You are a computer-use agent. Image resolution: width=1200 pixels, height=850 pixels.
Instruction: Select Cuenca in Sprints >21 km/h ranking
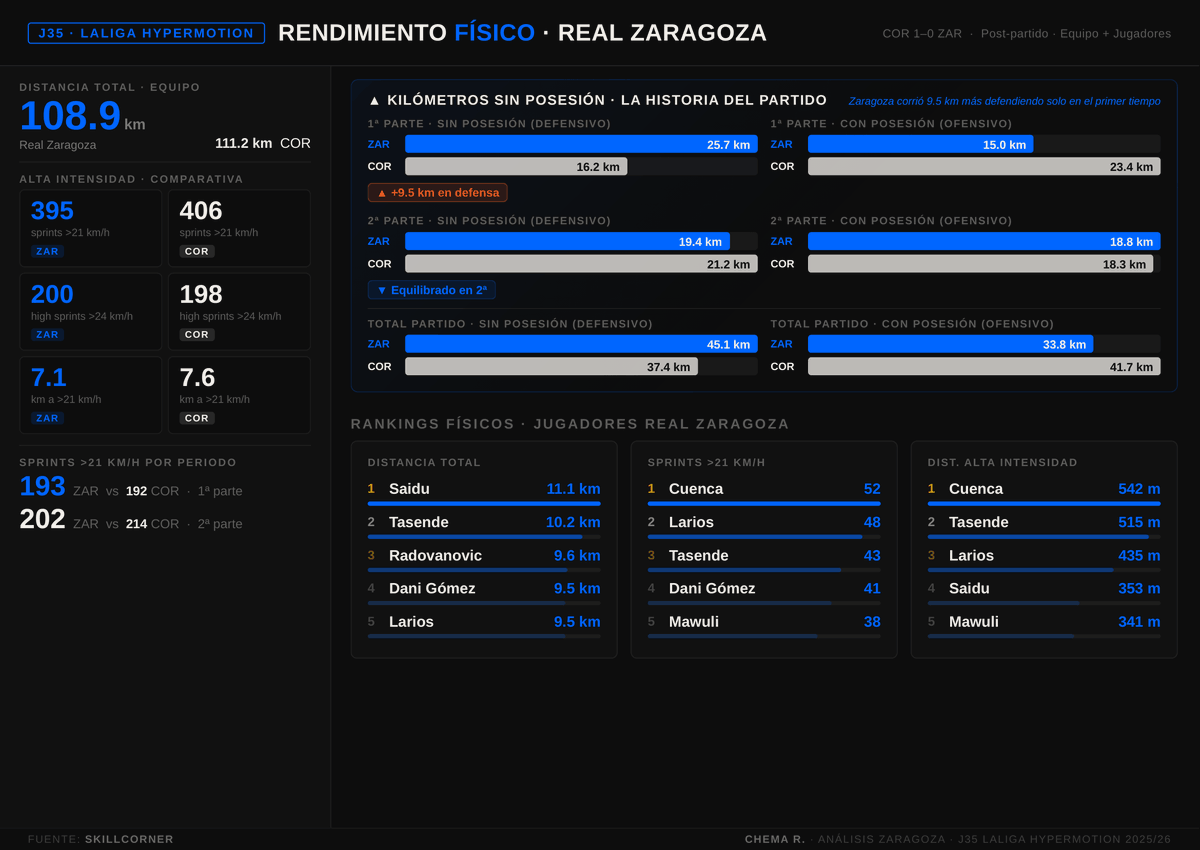pos(764,491)
